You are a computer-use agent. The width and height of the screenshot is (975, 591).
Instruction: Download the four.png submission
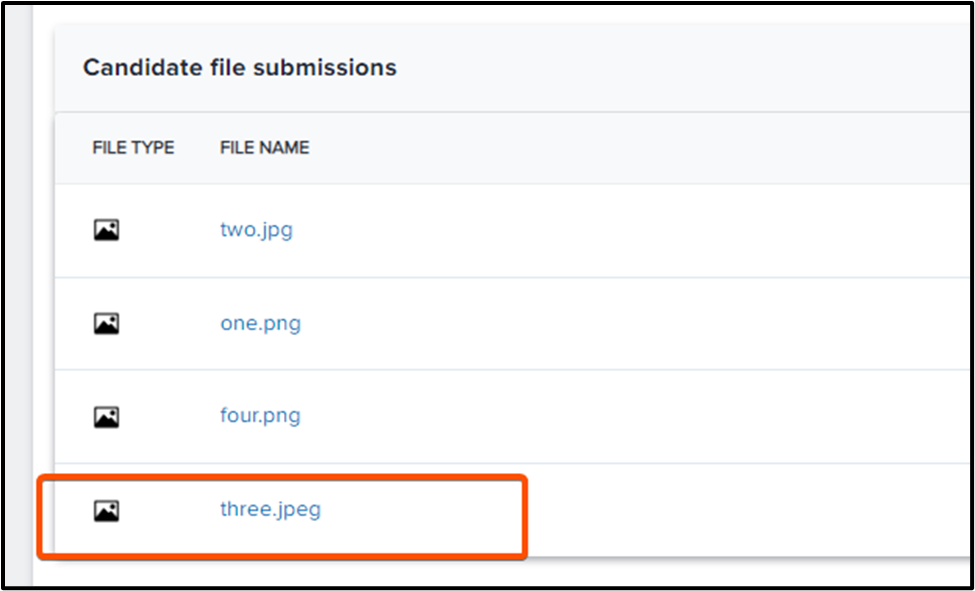click(x=260, y=415)
